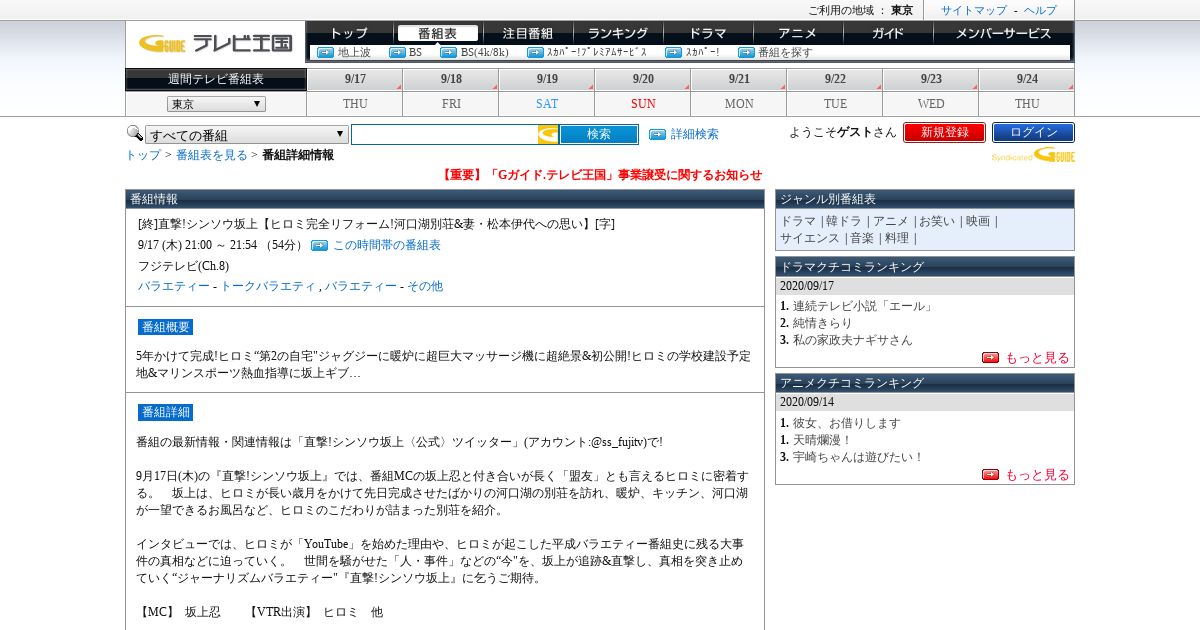Select the 9/22 TUE date column
1200x630 pixels.
click(835, 92)
